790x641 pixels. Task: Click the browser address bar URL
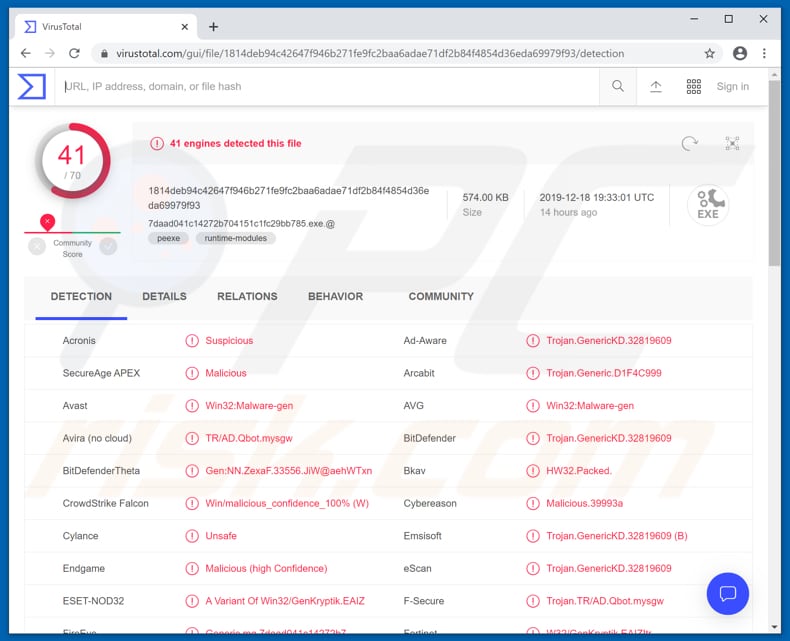pyautogui.click(x=370, y=53)
